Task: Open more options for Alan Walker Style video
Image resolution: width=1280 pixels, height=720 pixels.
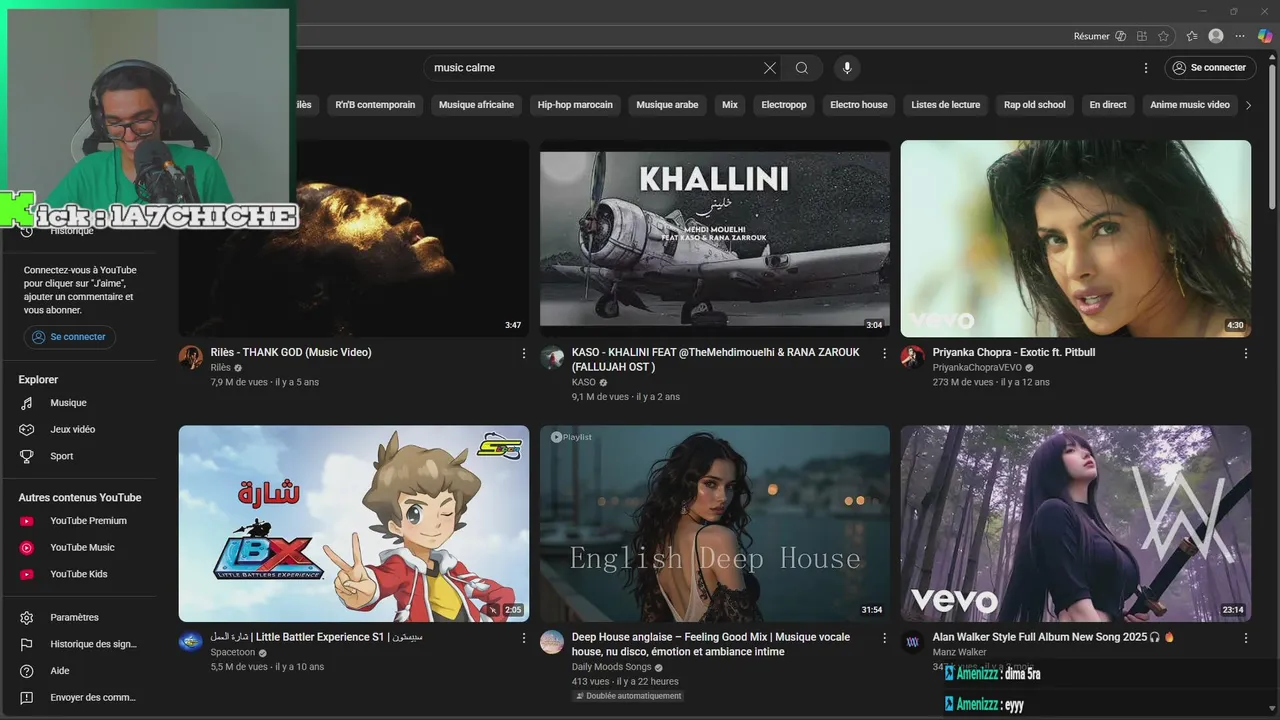Action: click(1246, 638)
